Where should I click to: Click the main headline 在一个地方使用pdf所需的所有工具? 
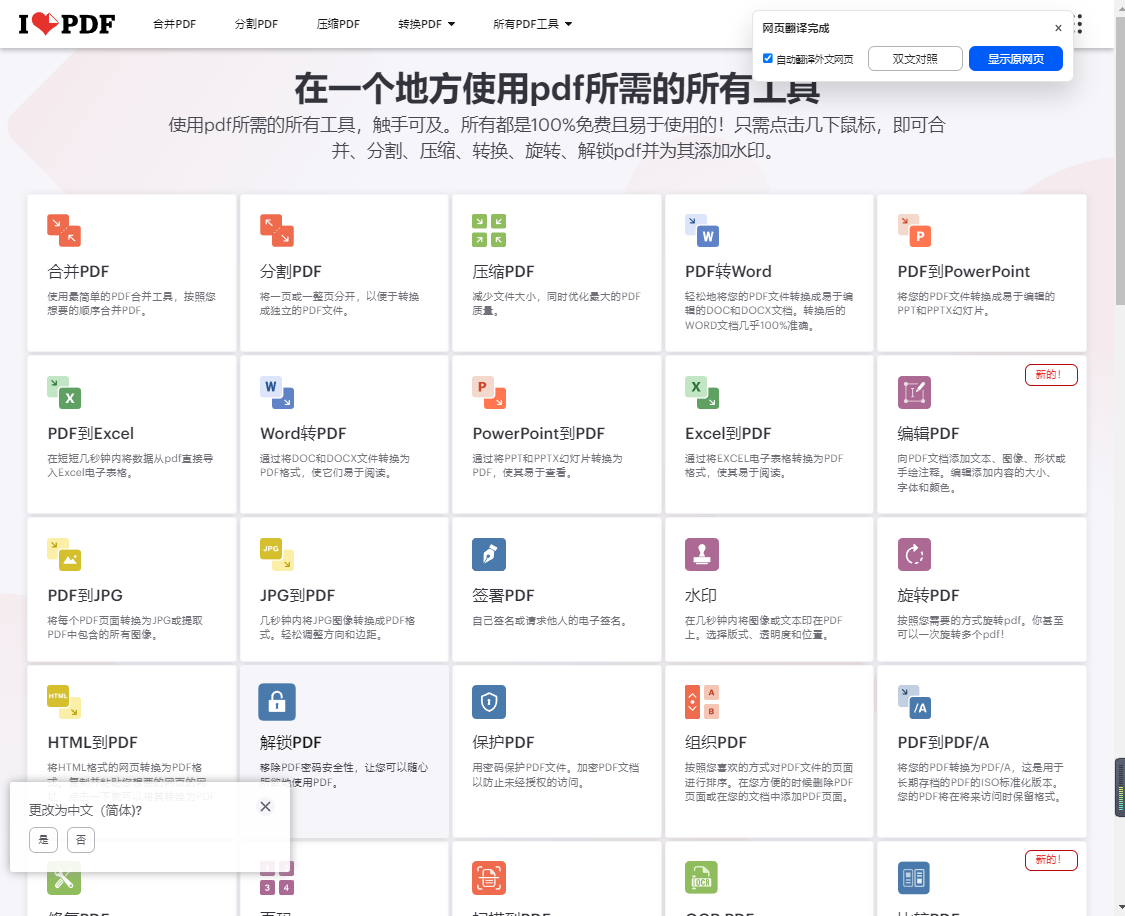pyautogui.click(x=557, y=89)
